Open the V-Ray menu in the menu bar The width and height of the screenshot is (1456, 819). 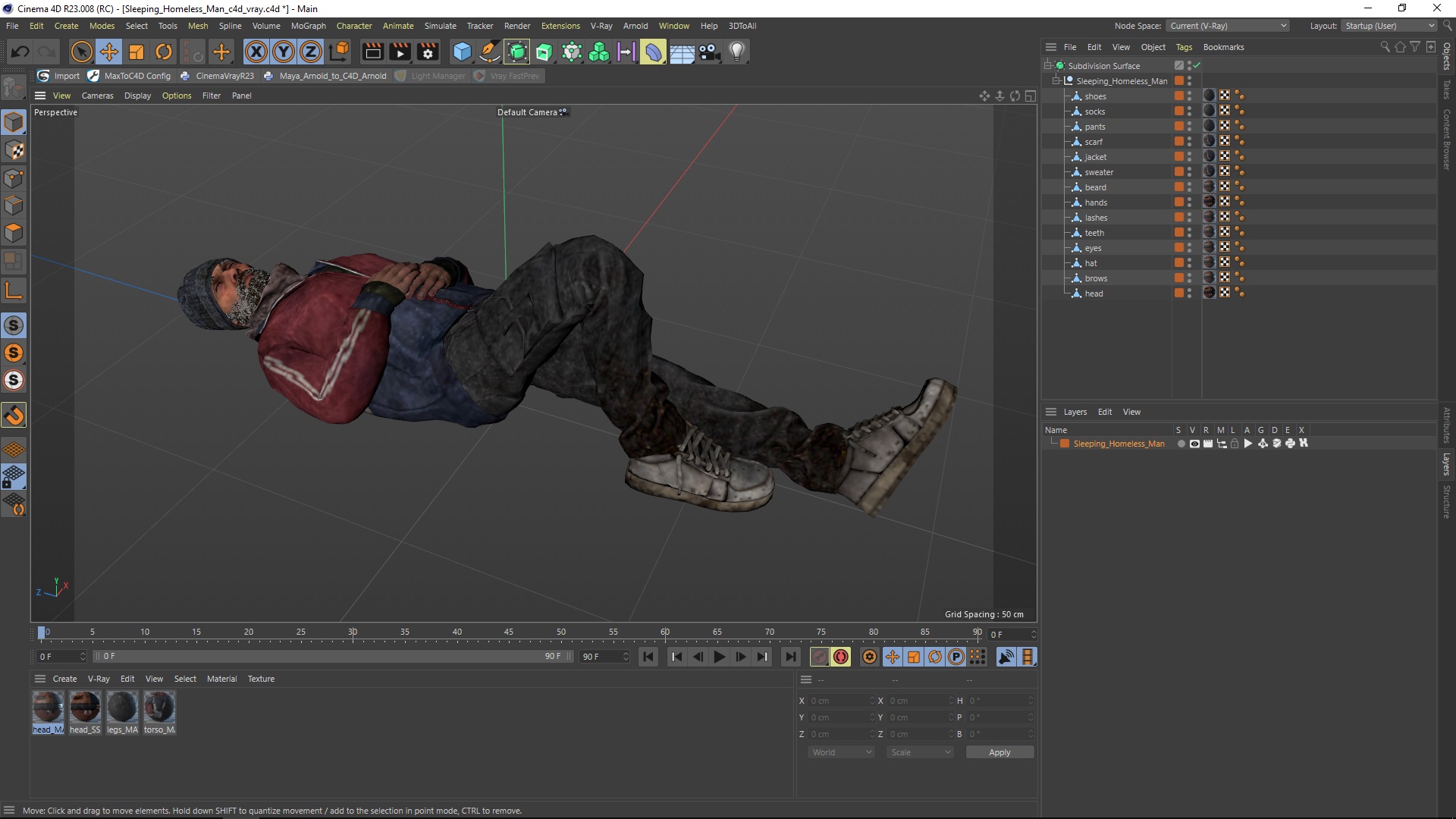pos(601,26)
